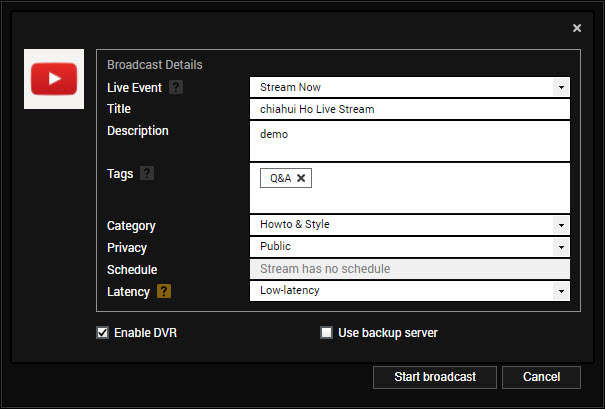Enable the Use backup server checkbox
The image size is (605, 409).
point(326,333)
